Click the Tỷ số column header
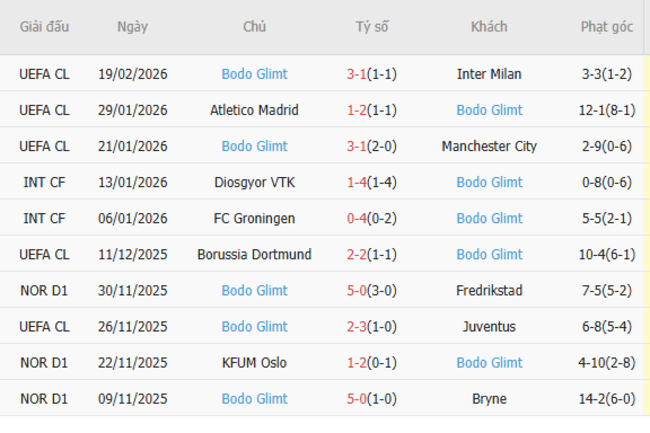This screenshot has width=650, height=433. (x=372, y=27)
